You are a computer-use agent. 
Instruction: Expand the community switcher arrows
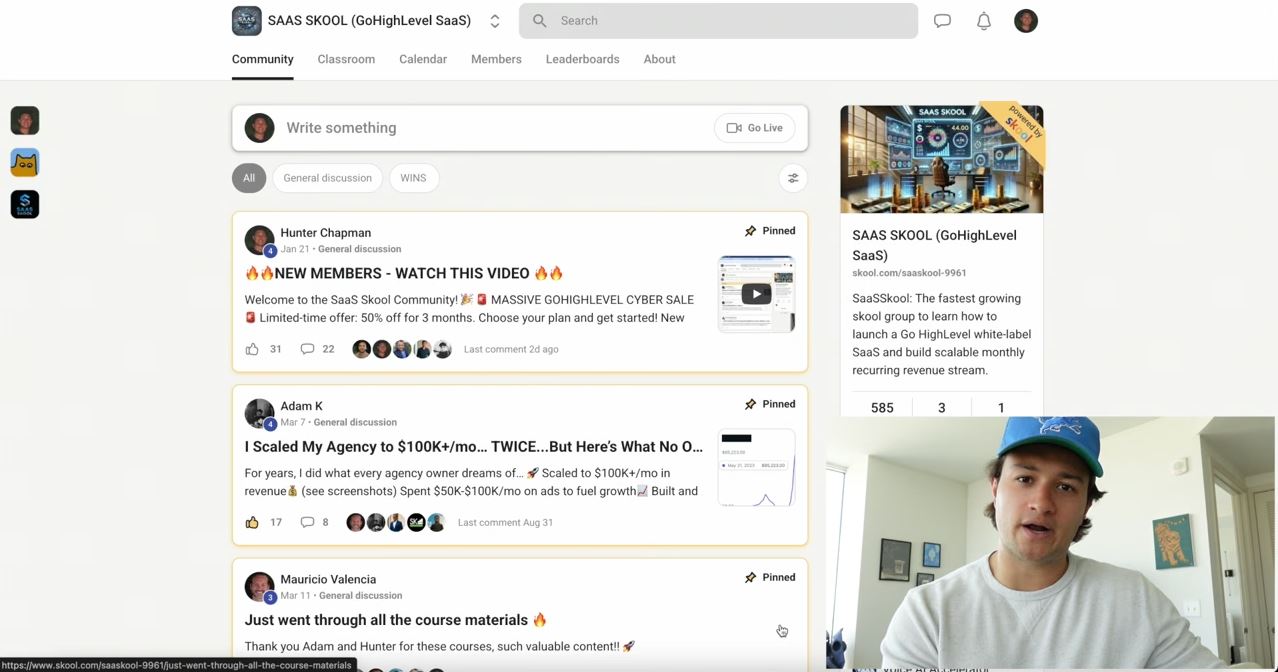click(495, 21)
